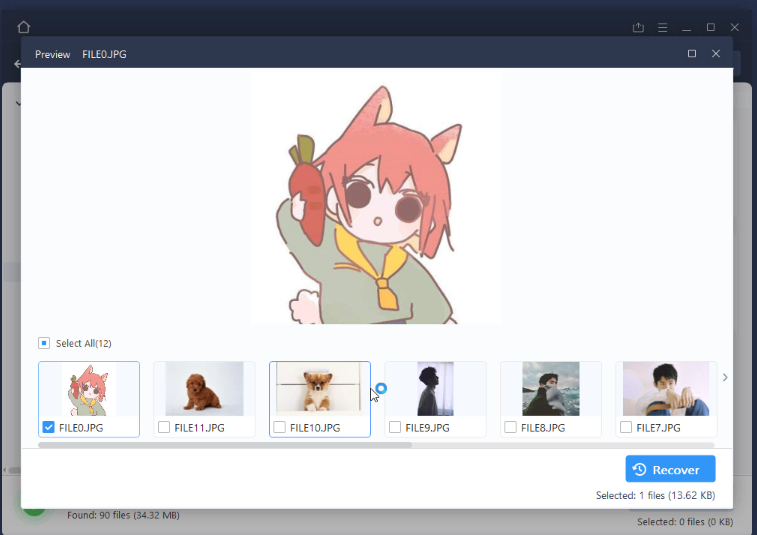This screenshot has width=757, height=535.
Task: Uncheck the FILE0.JPG checkbox
Action: tap(48, 427)
